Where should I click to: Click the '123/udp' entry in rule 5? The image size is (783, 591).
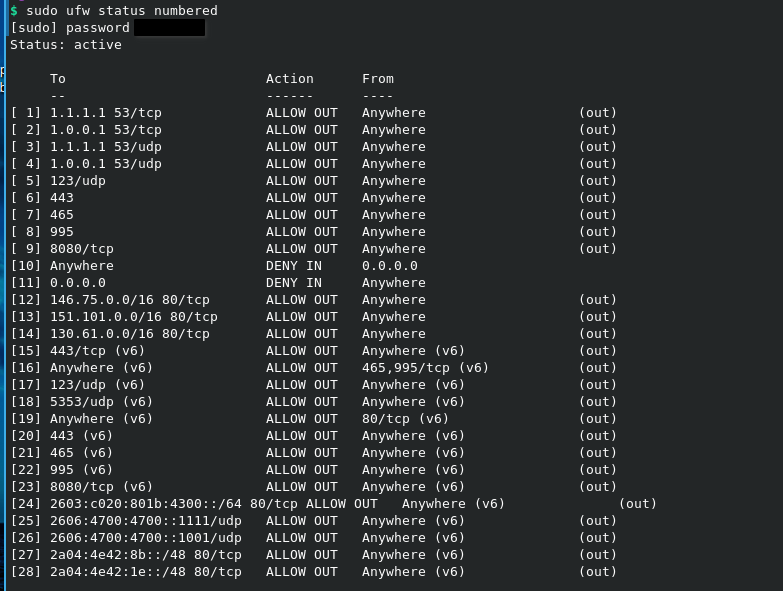78,180
